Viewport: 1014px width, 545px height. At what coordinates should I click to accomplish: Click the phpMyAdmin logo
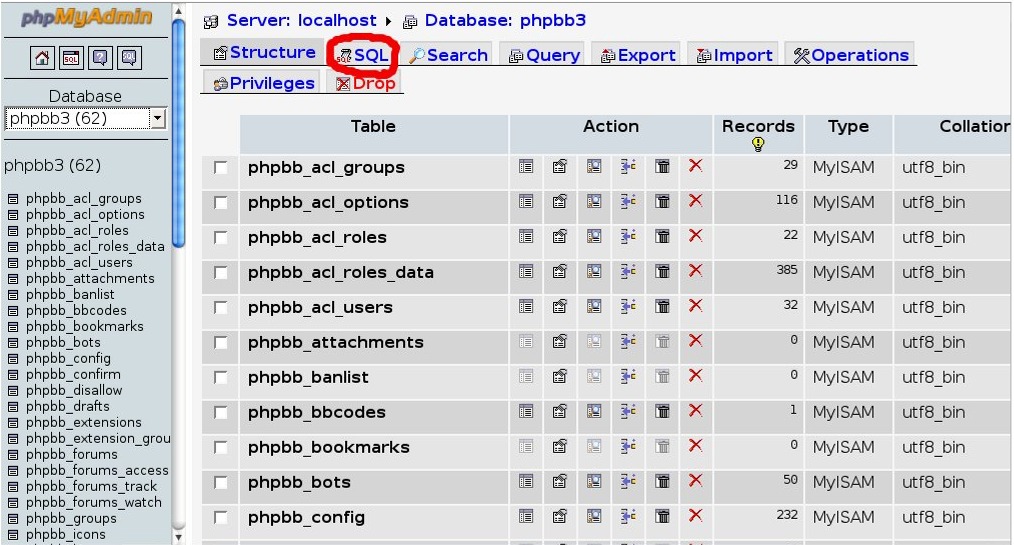tap(86, 17)
